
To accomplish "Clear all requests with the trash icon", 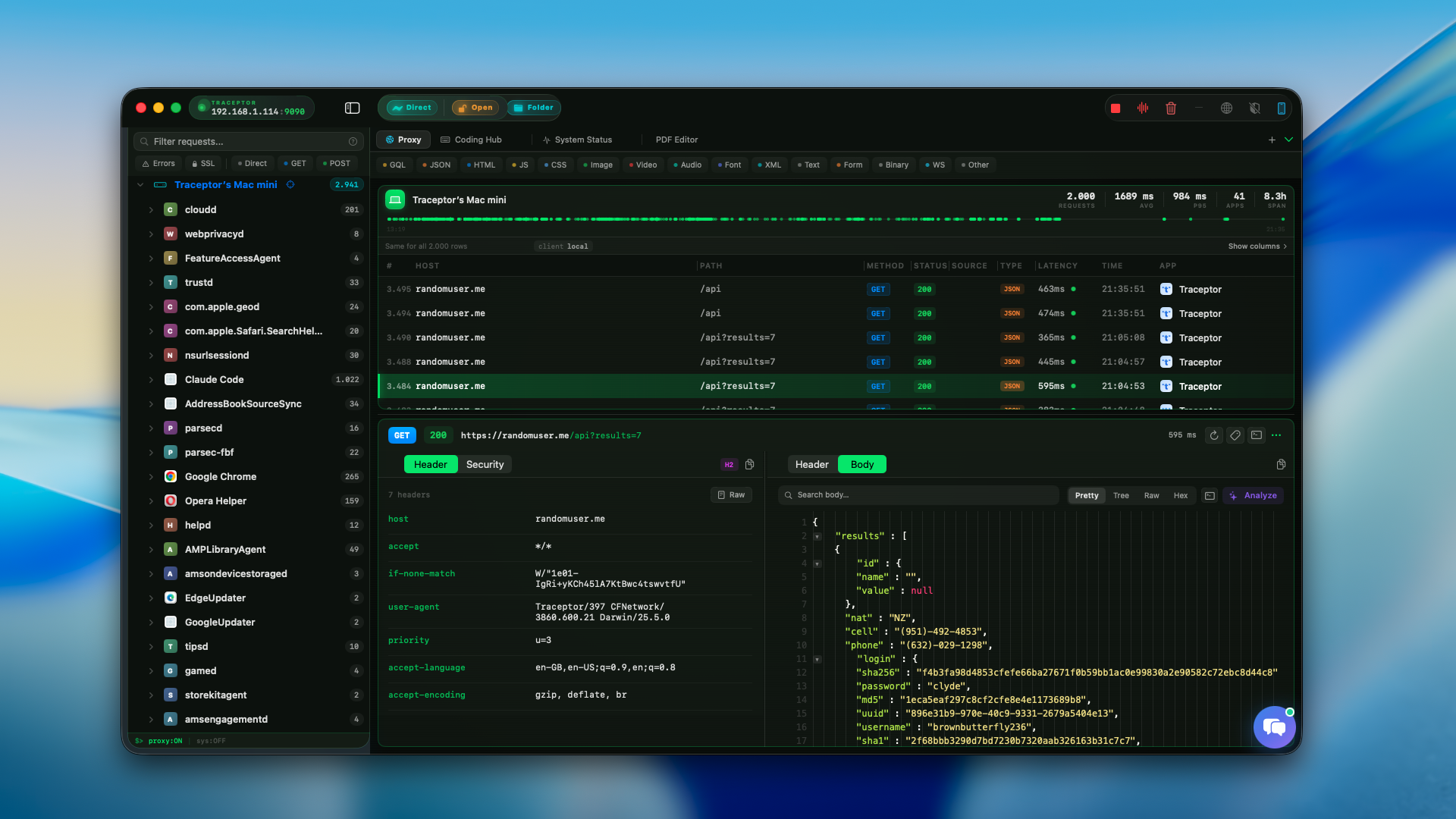I will 1171,108.
